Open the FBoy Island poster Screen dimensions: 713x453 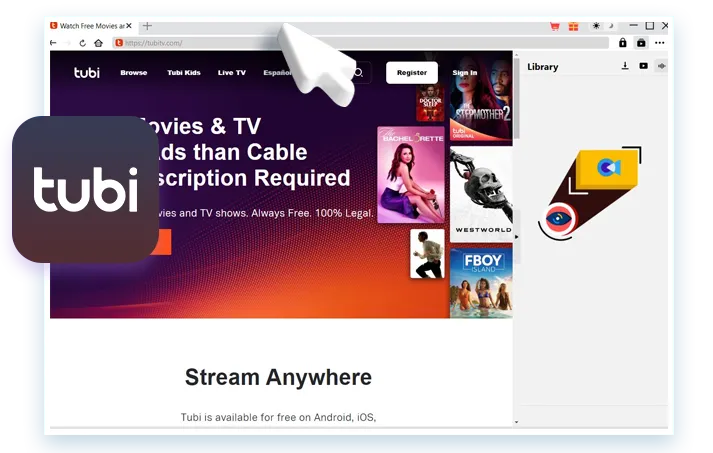click(x=481, y=282)
